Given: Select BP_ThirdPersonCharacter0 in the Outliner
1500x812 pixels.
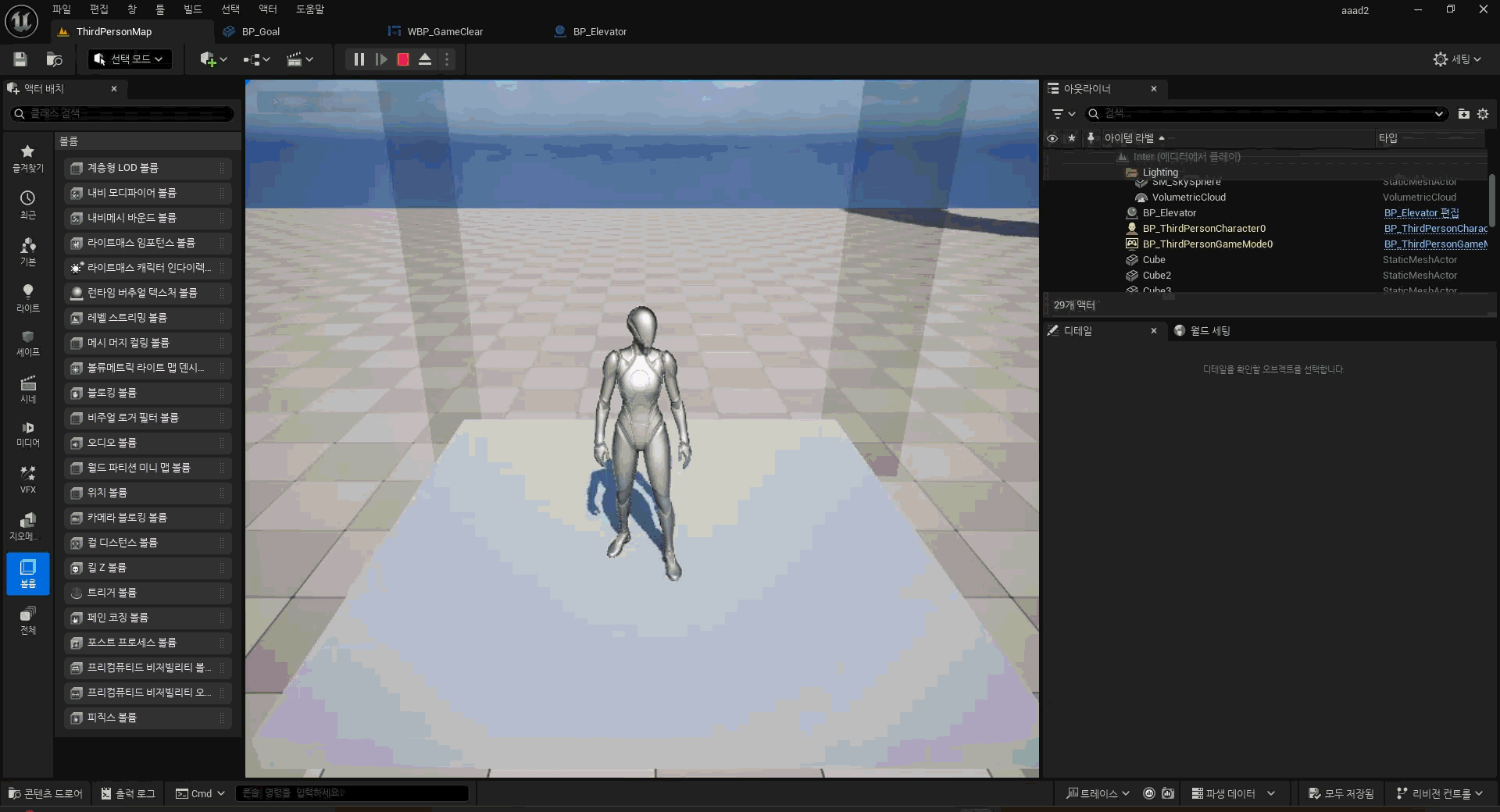Looking at the screenshot, I should (1203, 229).
